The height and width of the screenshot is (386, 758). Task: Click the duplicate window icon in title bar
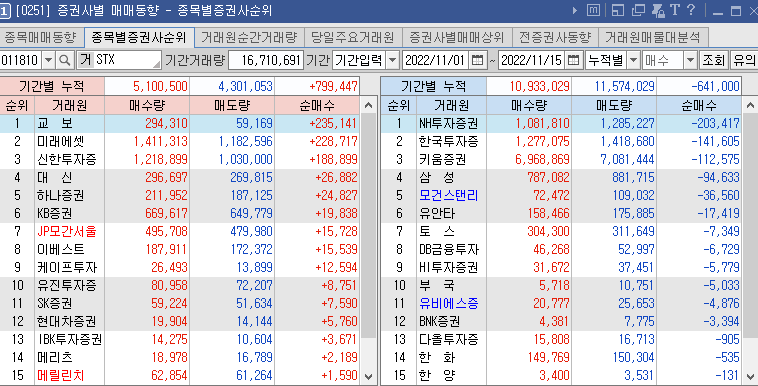[x=639, y=10]
